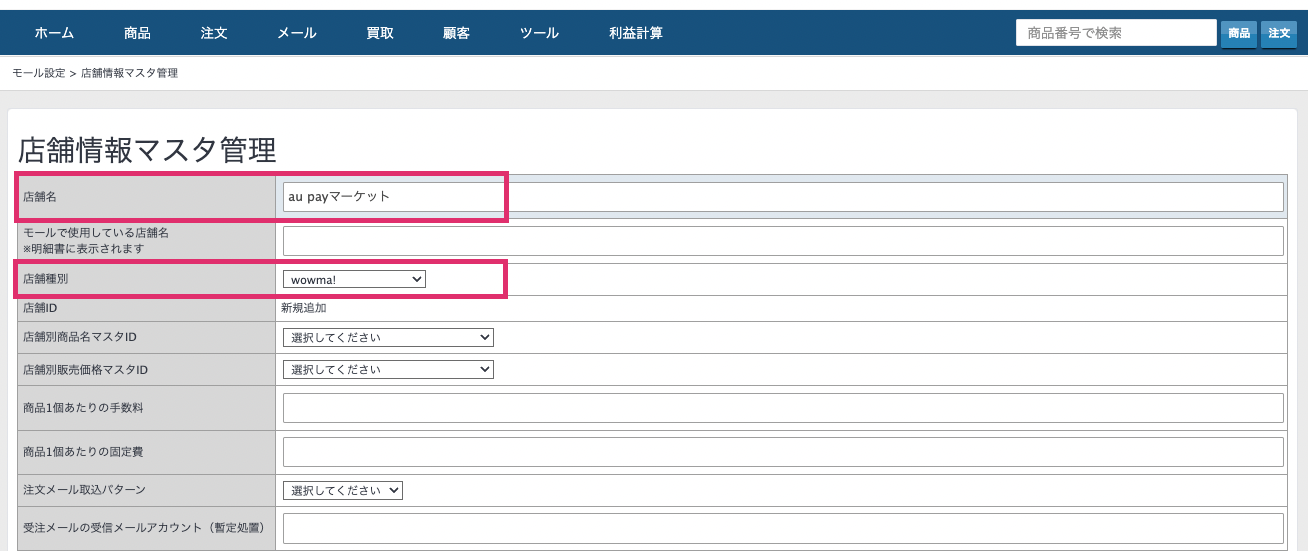Expand the 店舗別商品名マスタID dropdown
Screen dimensions: 1308x551
[x=388, y=338]
